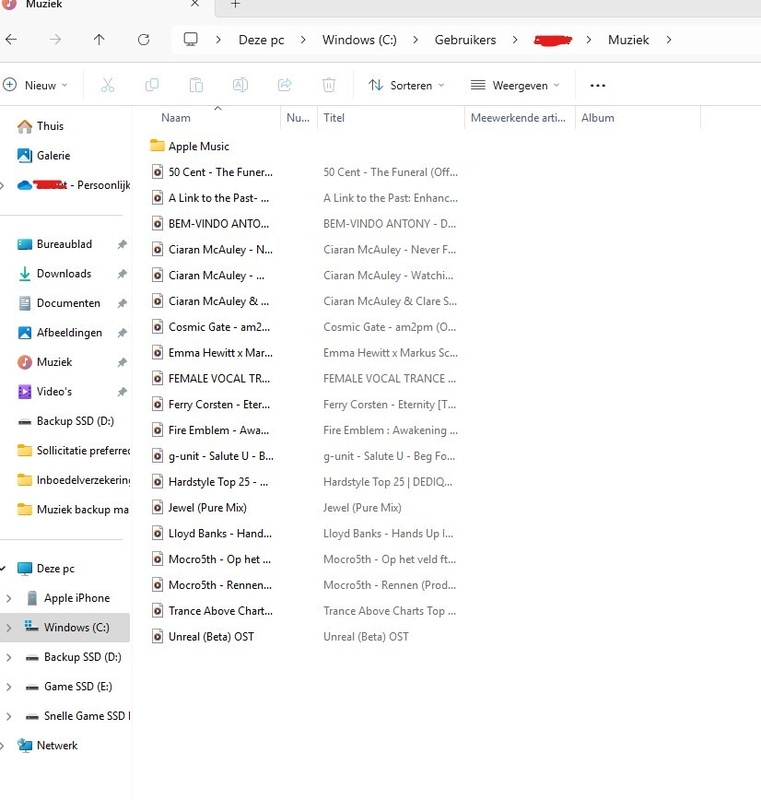Select the OneDrive Persoonlijk sidebar entry

tap(73, 185)
